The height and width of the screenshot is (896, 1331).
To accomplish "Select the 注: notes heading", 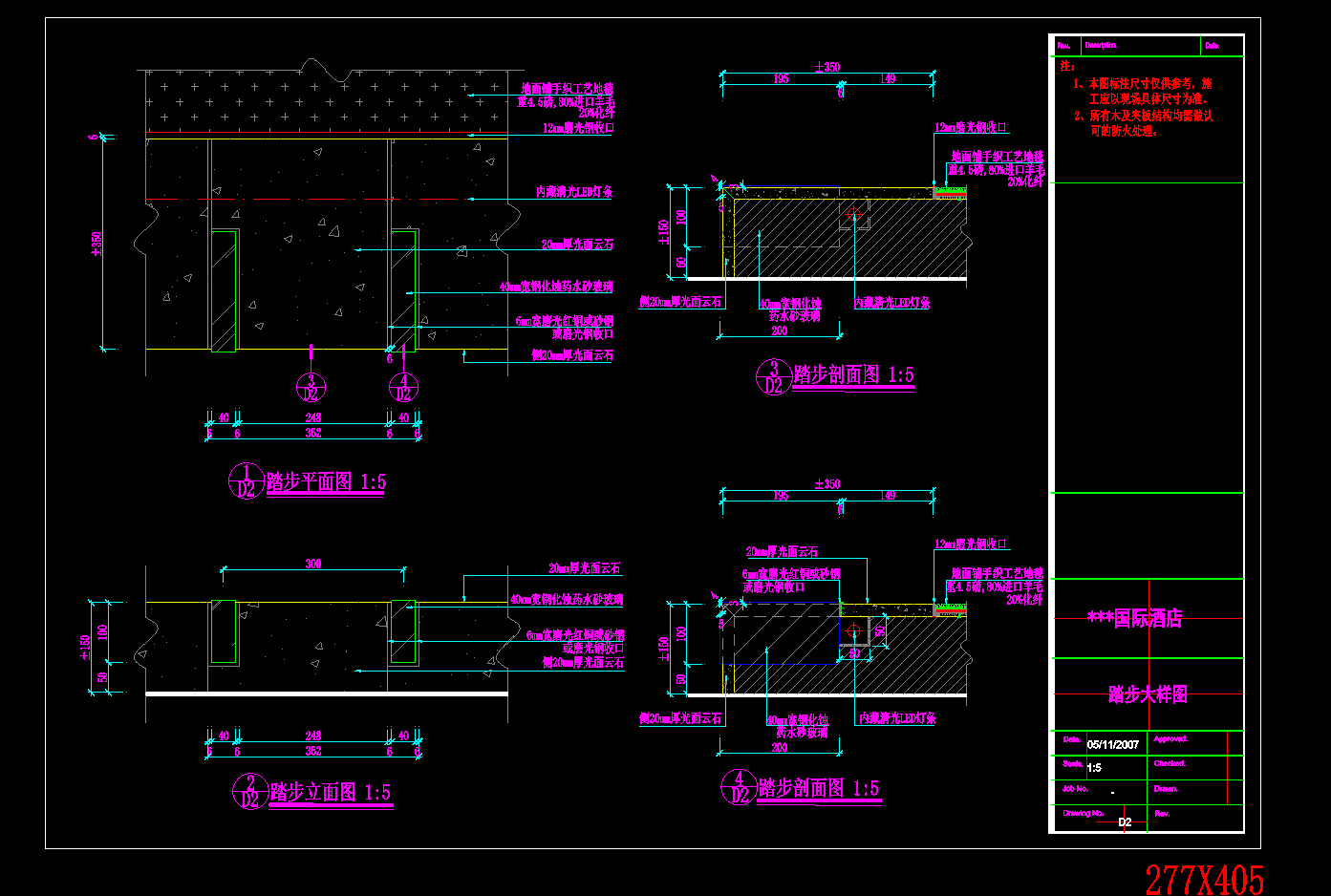I will [x=1067, y=66].
